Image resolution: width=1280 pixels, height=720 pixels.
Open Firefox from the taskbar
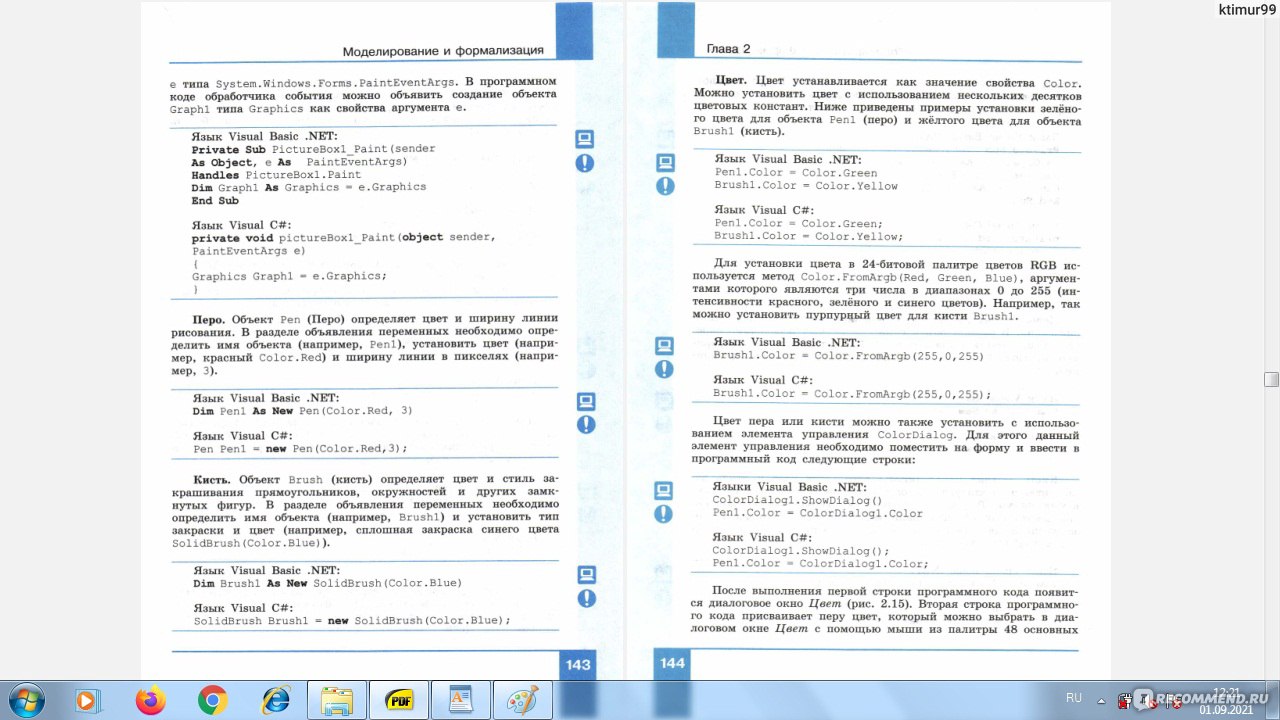pos(152,700)
